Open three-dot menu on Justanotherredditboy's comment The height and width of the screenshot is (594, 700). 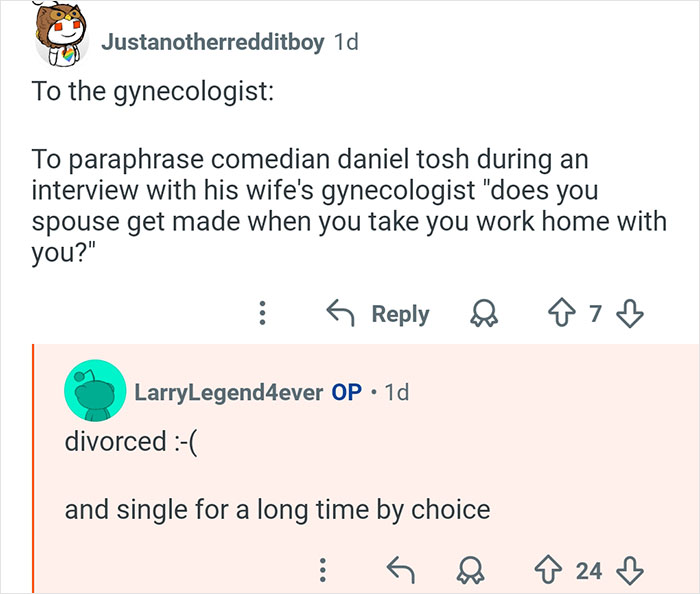[x=262, y=314]
